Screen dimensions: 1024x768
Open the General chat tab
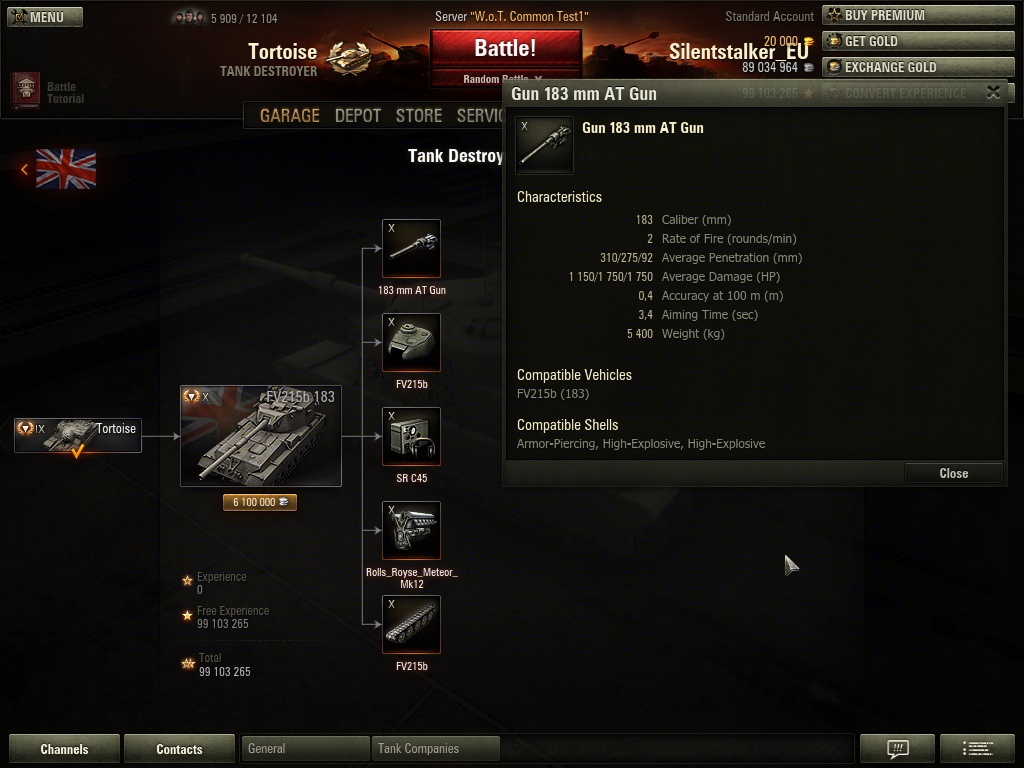(305, 748)
